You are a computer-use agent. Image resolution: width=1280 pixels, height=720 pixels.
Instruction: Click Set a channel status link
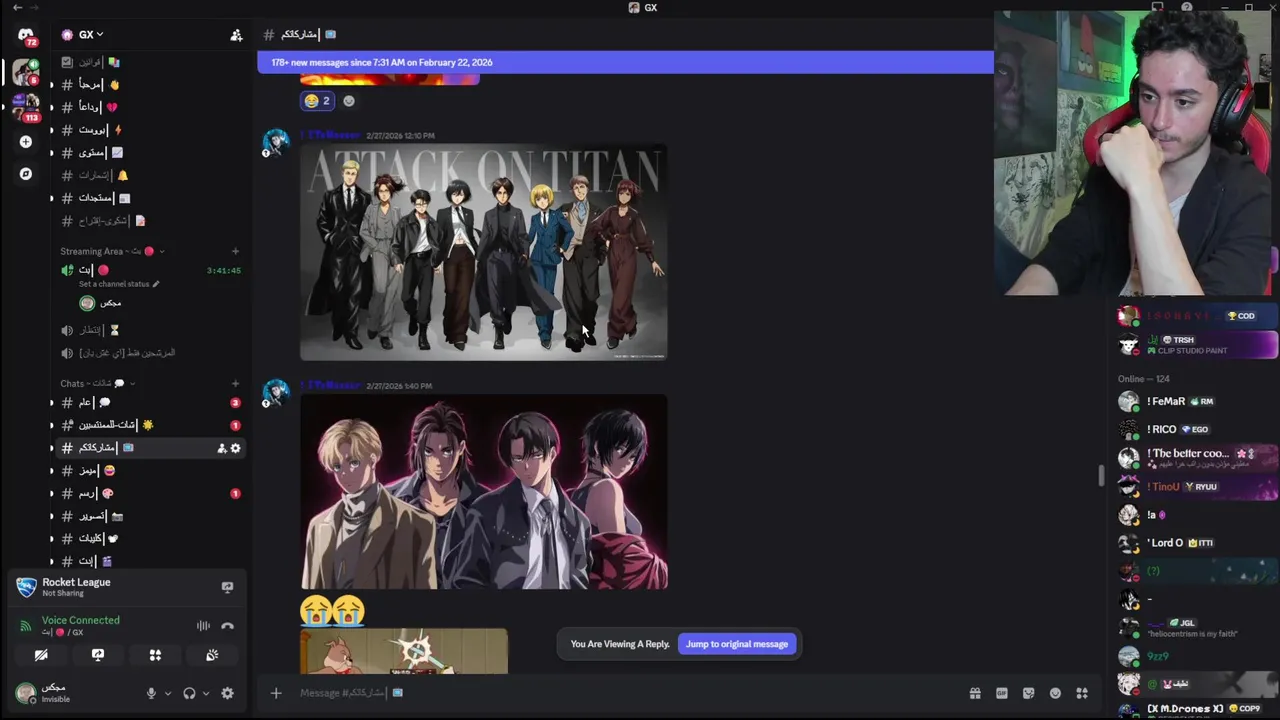point(113,284)
